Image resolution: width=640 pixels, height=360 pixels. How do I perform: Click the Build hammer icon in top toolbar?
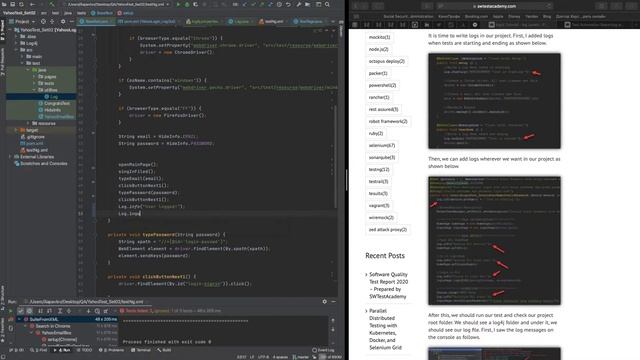pyautogui.click(x=51, y=4)
